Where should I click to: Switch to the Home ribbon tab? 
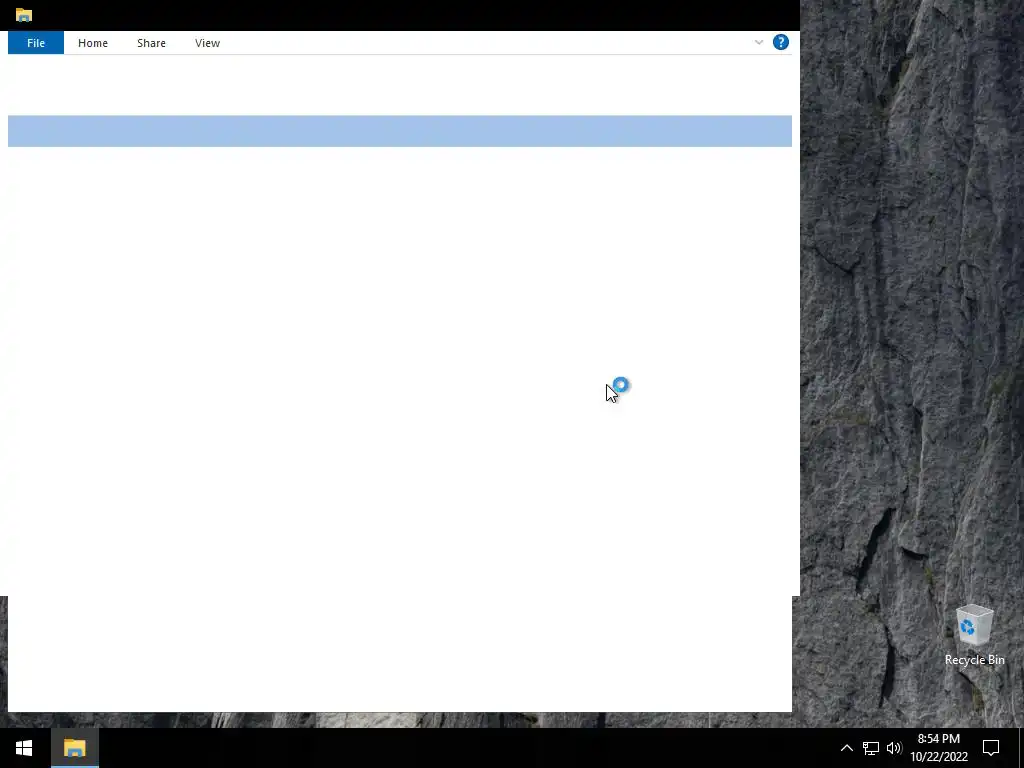coord(93,43)
